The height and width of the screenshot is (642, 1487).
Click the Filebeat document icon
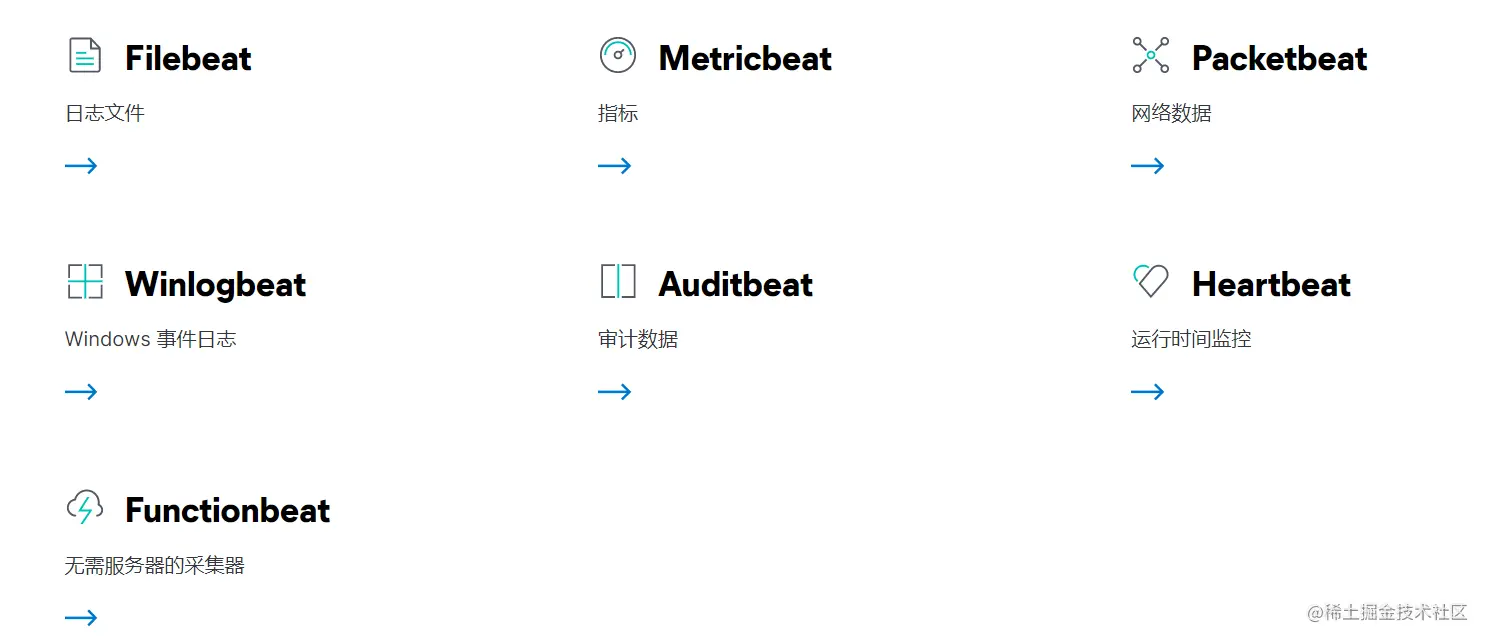(x=85, y=55)
